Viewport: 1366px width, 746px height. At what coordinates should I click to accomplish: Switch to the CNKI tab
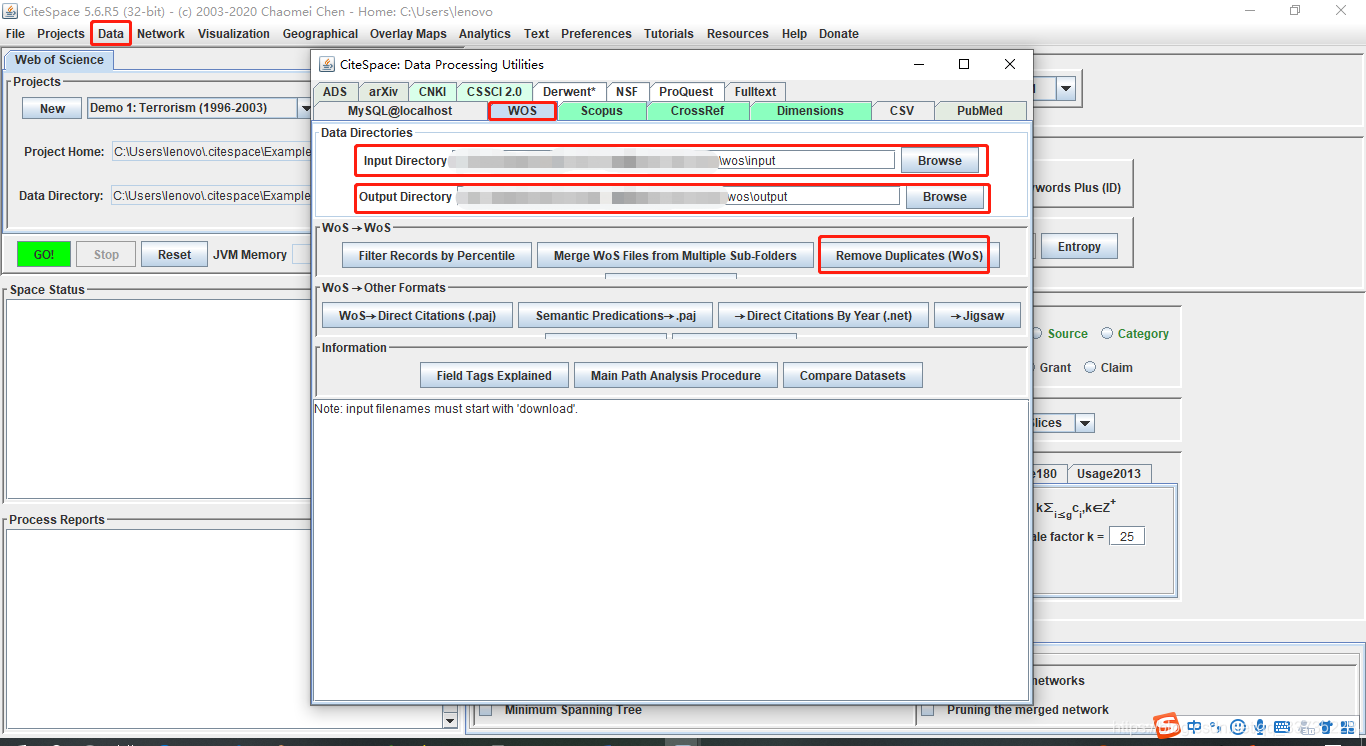433,91
